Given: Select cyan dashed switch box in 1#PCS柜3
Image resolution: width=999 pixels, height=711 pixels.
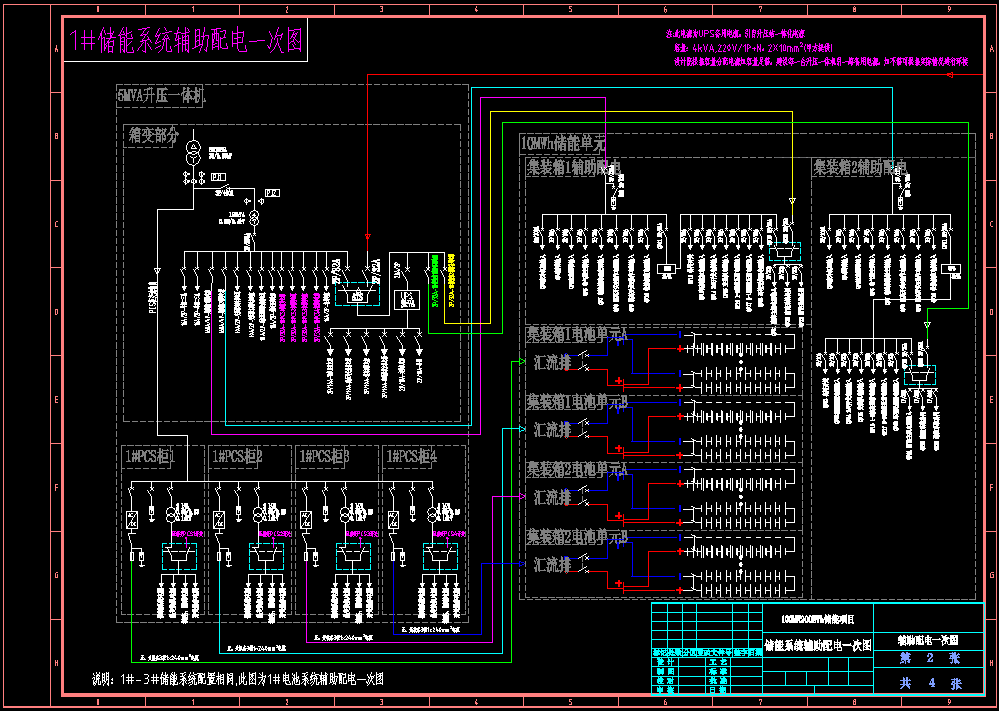Looking at the screenshot, I should point(354,556).
